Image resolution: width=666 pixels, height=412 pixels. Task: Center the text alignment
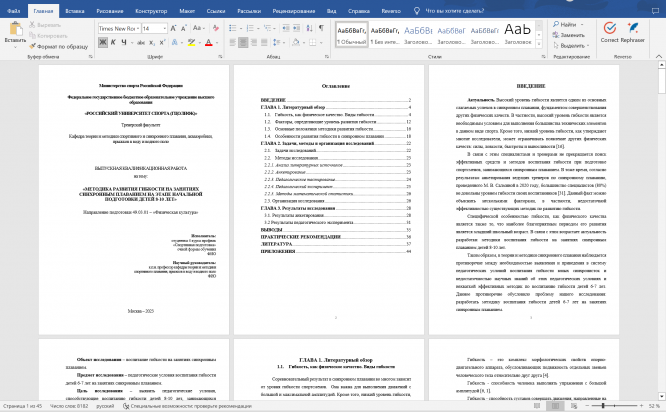[243, 42]
